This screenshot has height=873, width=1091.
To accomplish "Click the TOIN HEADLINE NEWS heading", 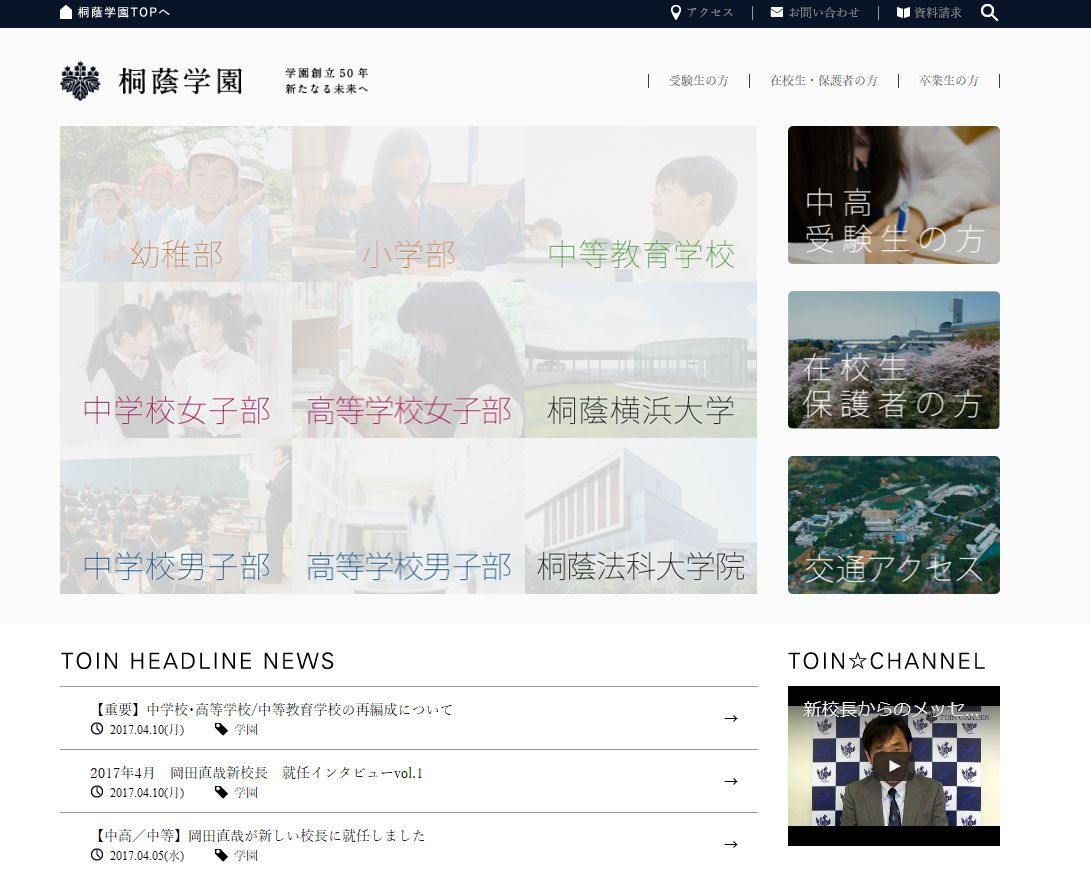I will [x=198, y=661].
